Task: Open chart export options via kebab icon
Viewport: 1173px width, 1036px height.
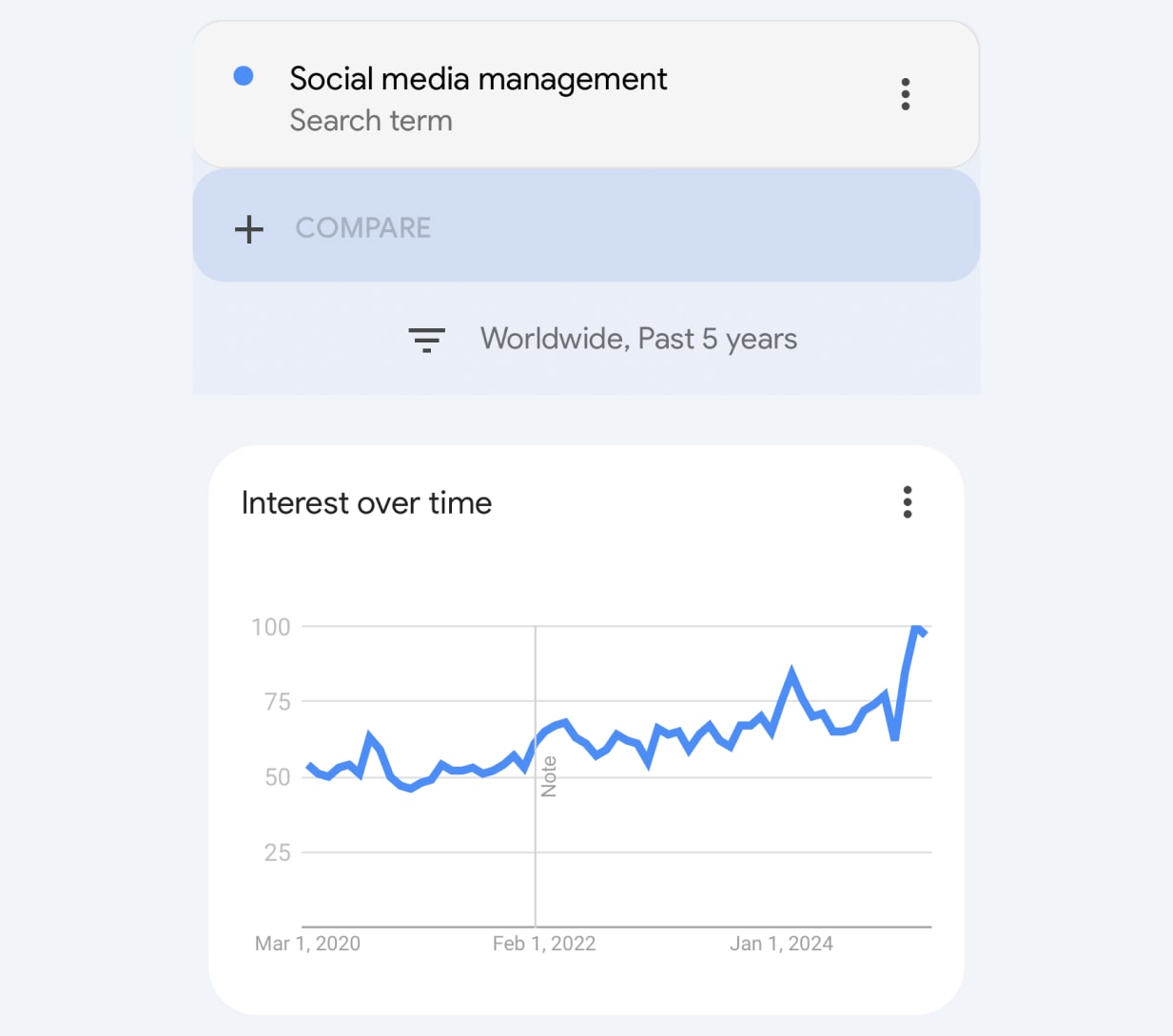Action: pos(907,502)
